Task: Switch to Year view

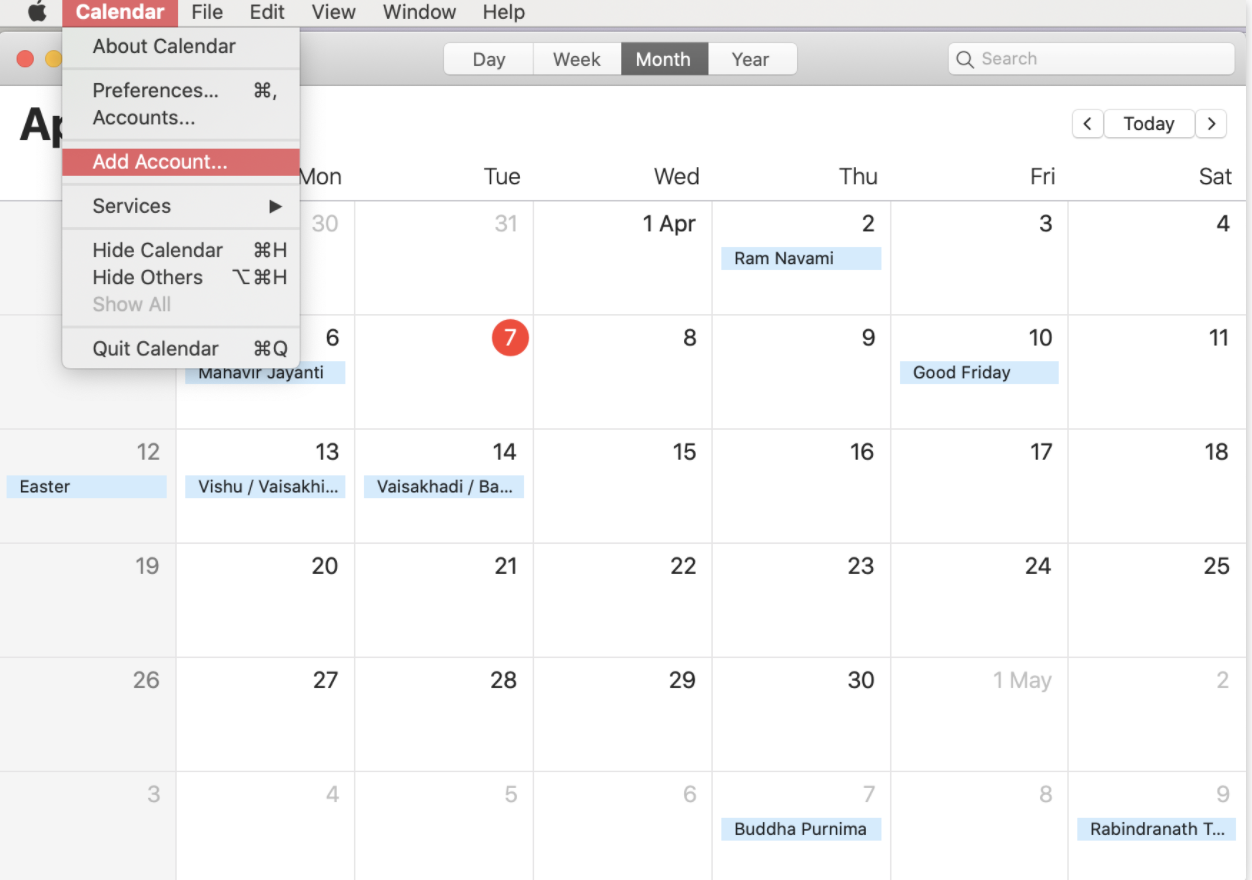Action: click(x=751, y=59)
